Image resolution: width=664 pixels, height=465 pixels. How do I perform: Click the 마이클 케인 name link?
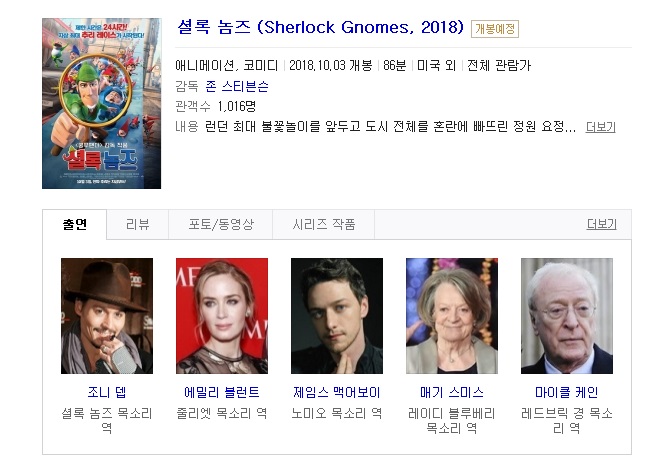point(567,392)
